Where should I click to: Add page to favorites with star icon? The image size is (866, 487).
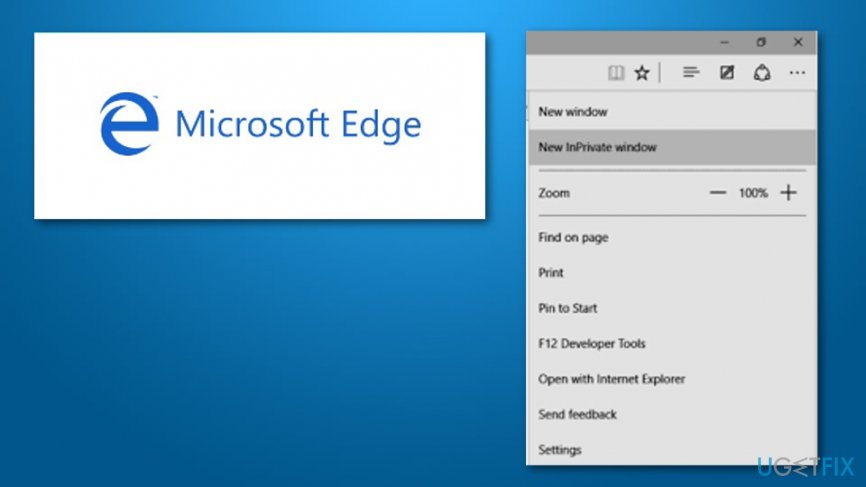coord(642,73)
